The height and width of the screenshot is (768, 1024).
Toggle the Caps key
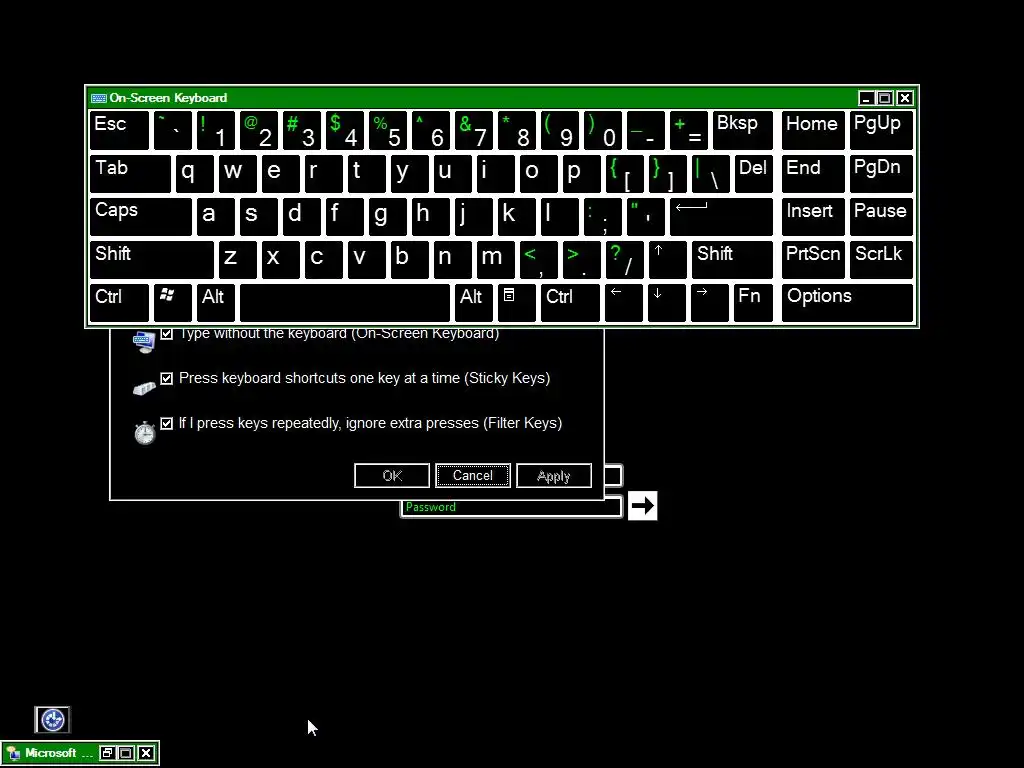[x=141, y=216]
